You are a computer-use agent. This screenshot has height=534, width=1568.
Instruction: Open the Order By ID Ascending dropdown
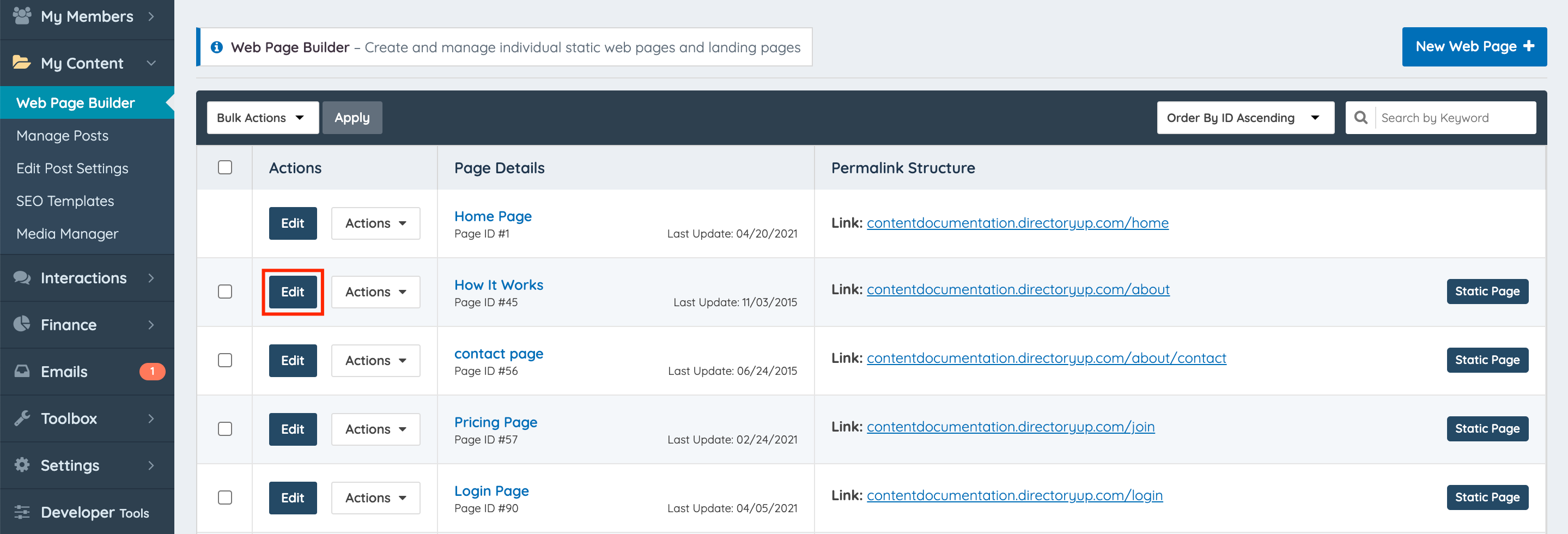pyautogui.click(x=1245, y=118)
